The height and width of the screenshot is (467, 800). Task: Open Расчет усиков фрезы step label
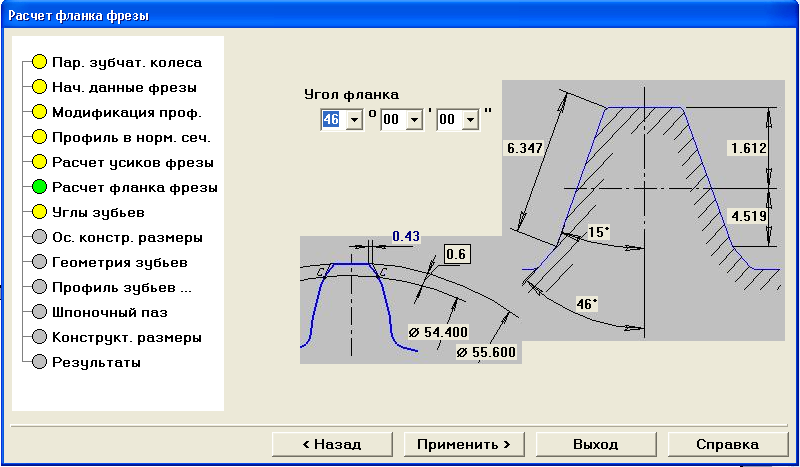pos(133,163)
